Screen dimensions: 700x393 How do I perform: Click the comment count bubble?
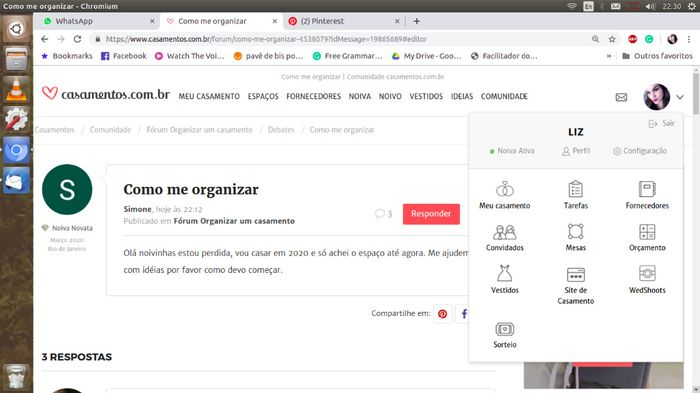pyautogui.click(x=383, y=214)
